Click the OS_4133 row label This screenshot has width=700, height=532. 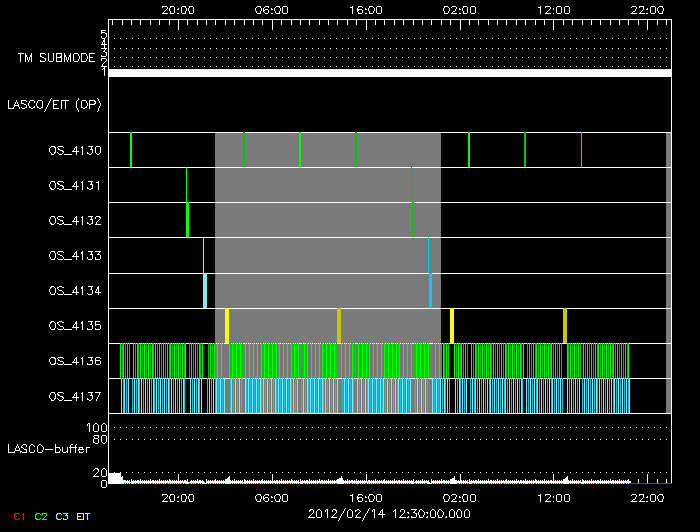tap(75, 256)
